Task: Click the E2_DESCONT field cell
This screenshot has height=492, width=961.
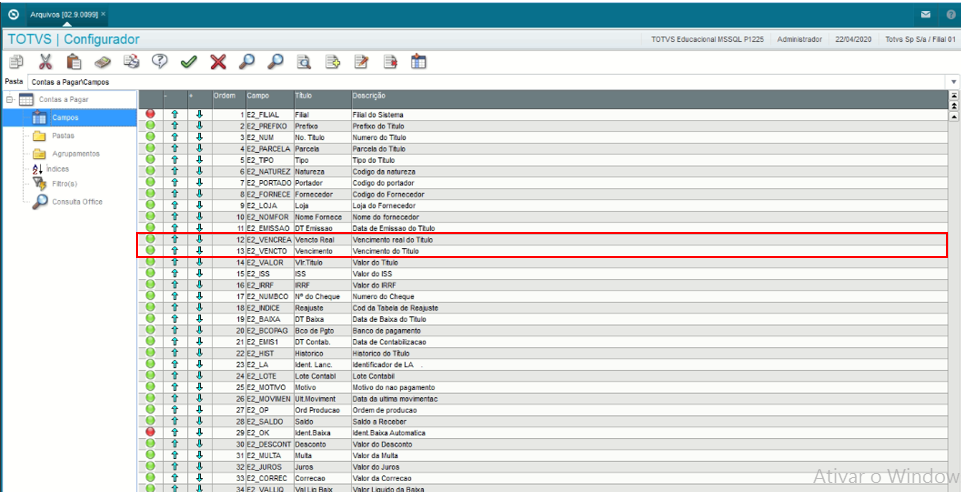Action: click(269, 444)
